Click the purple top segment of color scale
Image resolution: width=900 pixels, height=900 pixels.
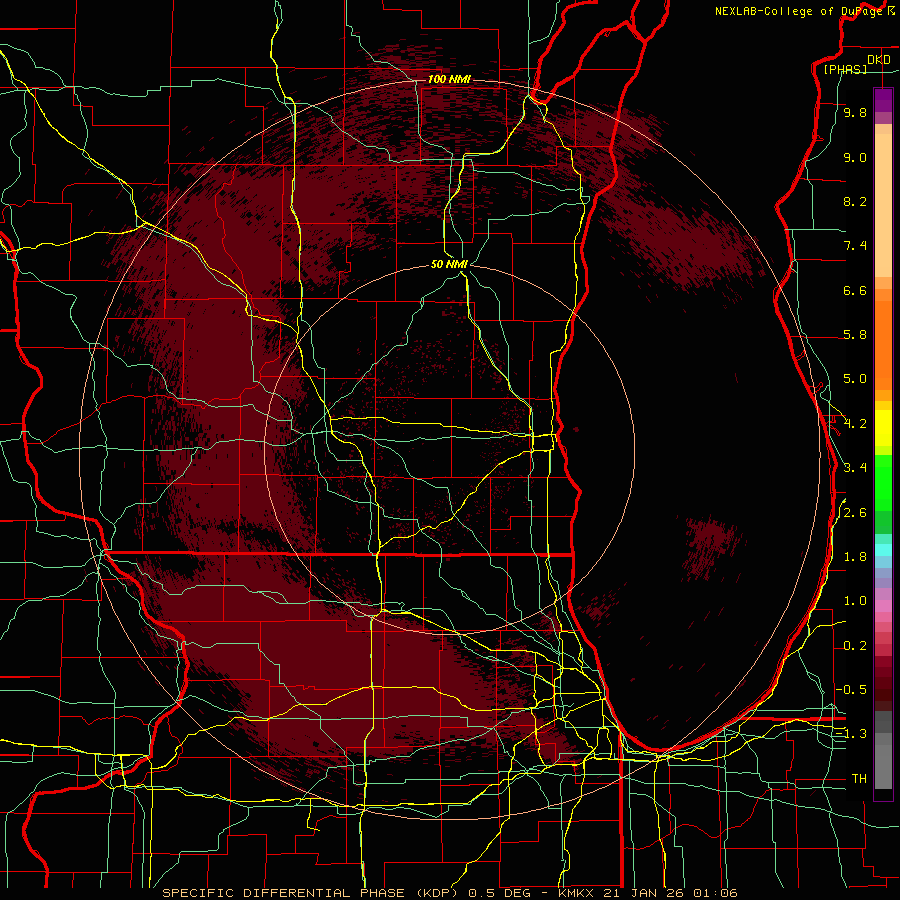click(x=883, y=100)
